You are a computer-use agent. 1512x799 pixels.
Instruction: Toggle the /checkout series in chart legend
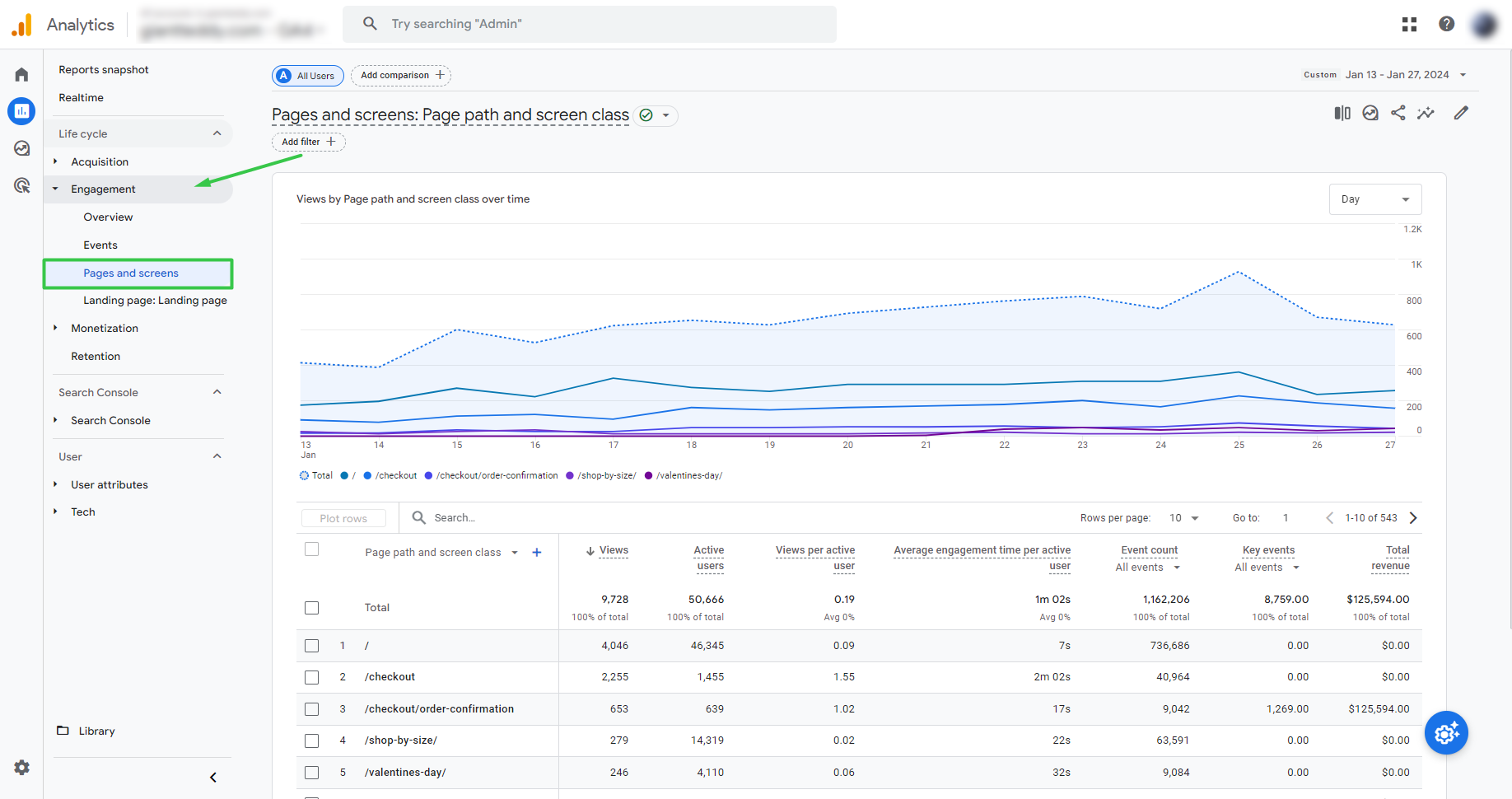[x=390, y=475]
